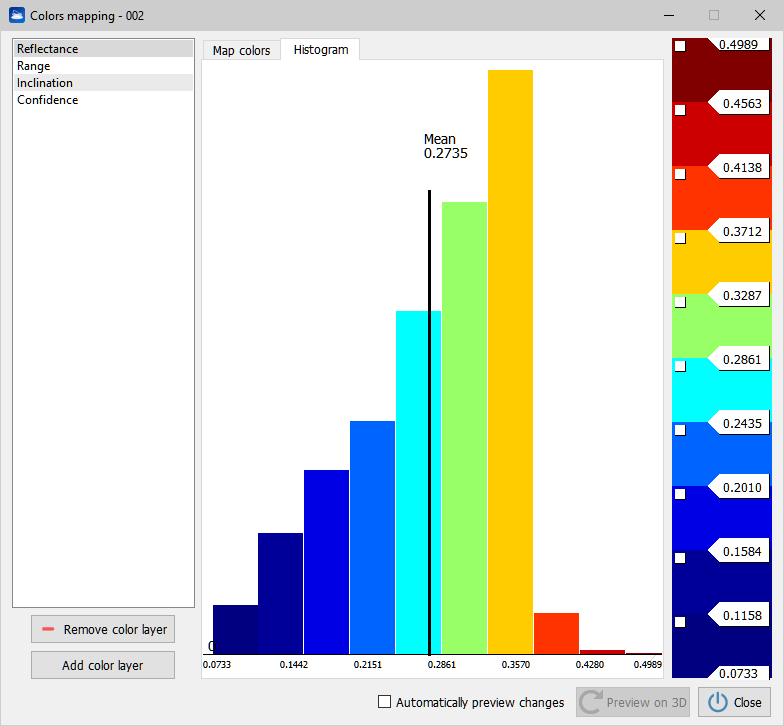Choose Inclination from the layer list
The image size is (784, 726).
pyautogui.click(x=44, y=83)
